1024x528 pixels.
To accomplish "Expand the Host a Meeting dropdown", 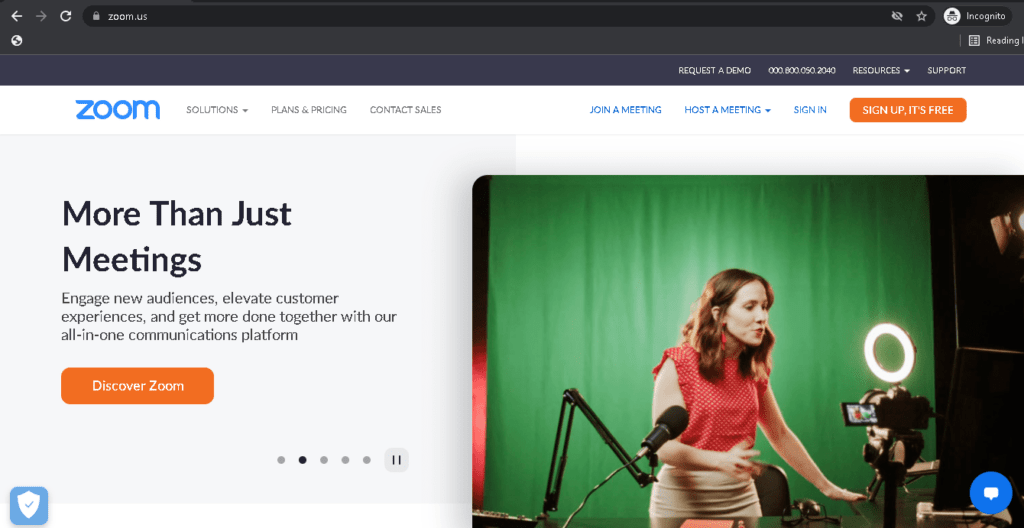I will [728, 110].
